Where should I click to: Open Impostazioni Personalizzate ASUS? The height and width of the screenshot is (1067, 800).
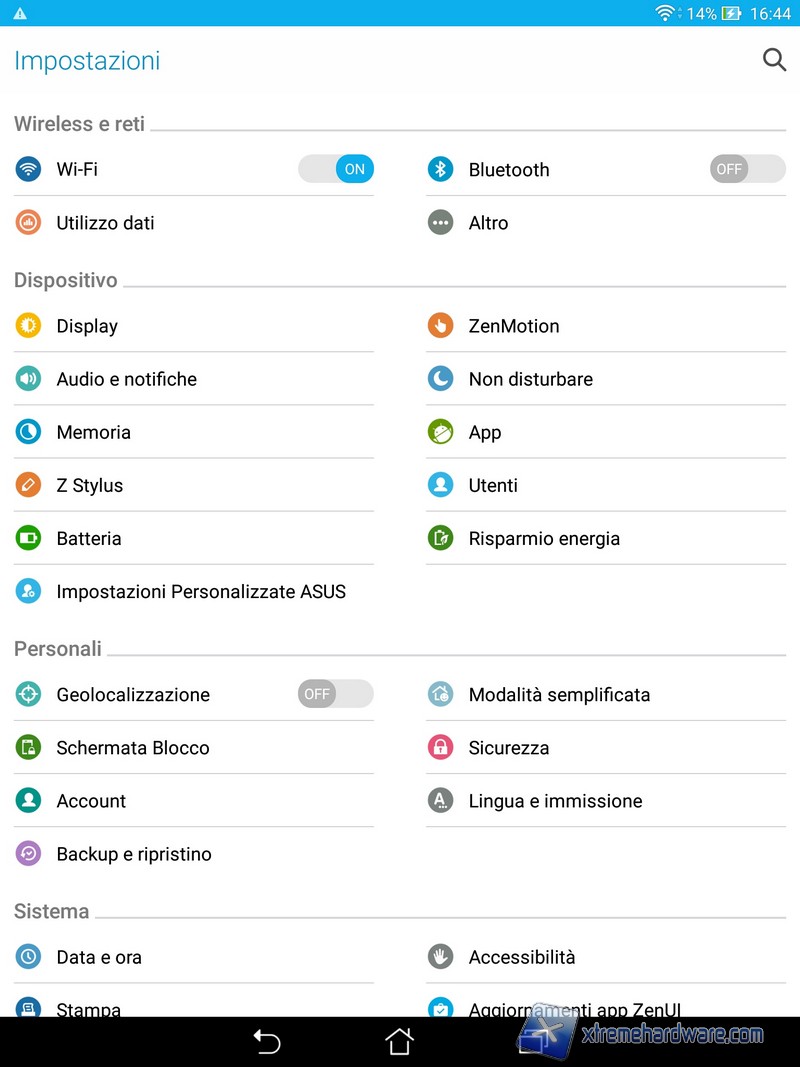pyautogui.click(x=201, y=592)
